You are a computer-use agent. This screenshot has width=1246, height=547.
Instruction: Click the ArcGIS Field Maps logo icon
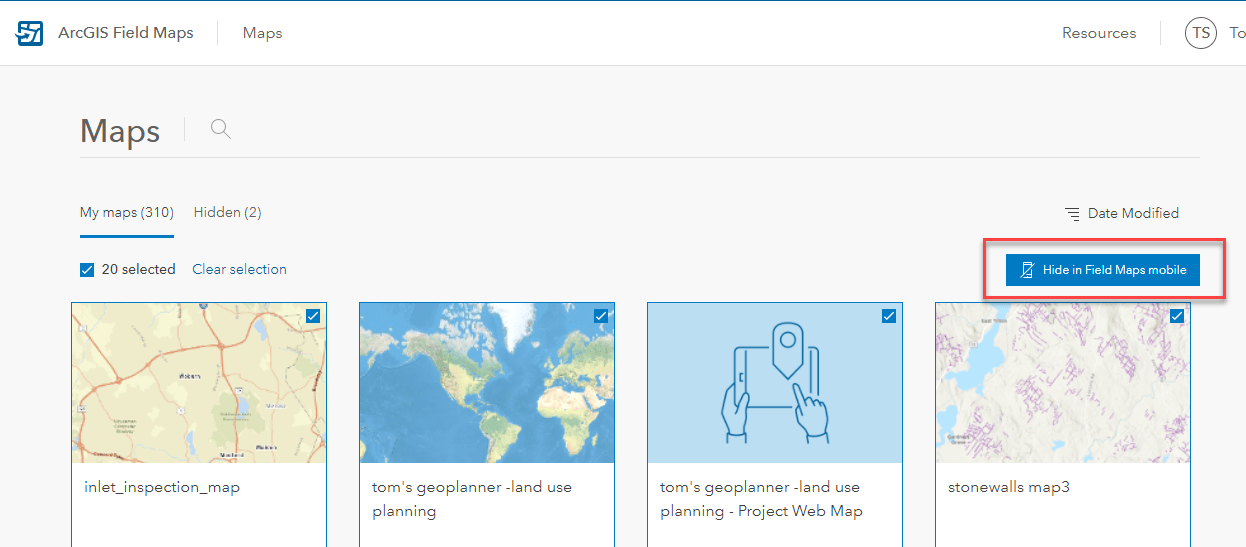tap(30, 33)
